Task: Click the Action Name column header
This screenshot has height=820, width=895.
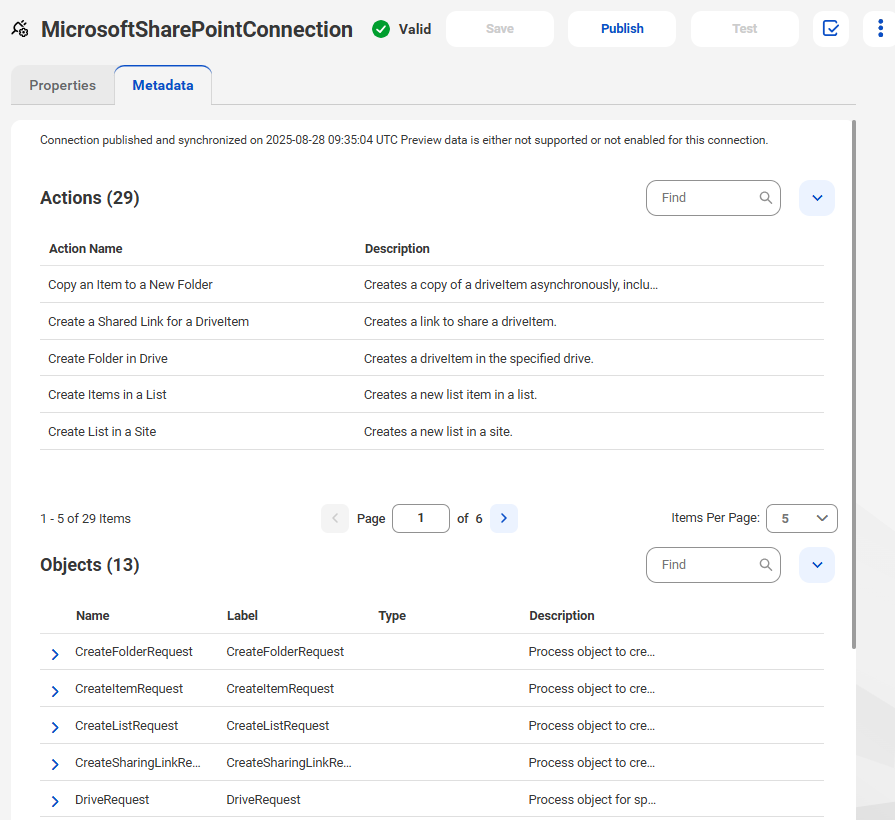Action: pos(86,248)
